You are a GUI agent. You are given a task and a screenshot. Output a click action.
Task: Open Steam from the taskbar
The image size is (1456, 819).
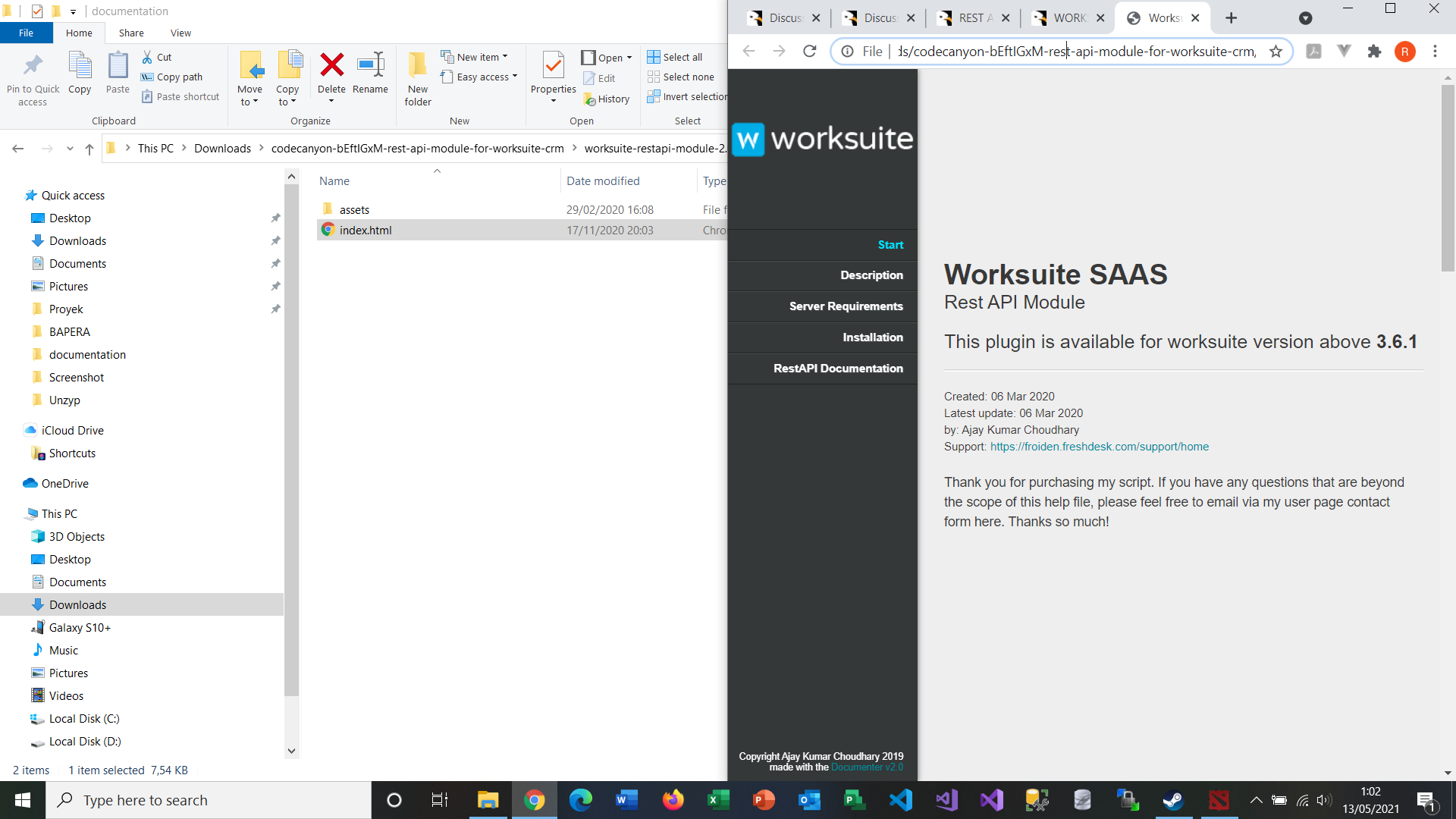[x=1173, y=800]
